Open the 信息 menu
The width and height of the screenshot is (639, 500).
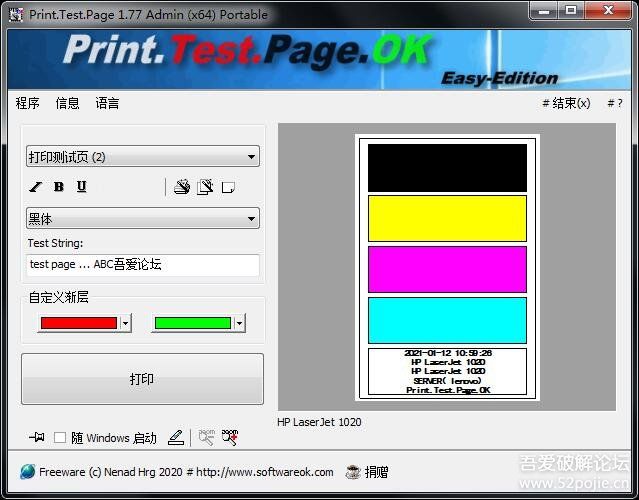67,103
